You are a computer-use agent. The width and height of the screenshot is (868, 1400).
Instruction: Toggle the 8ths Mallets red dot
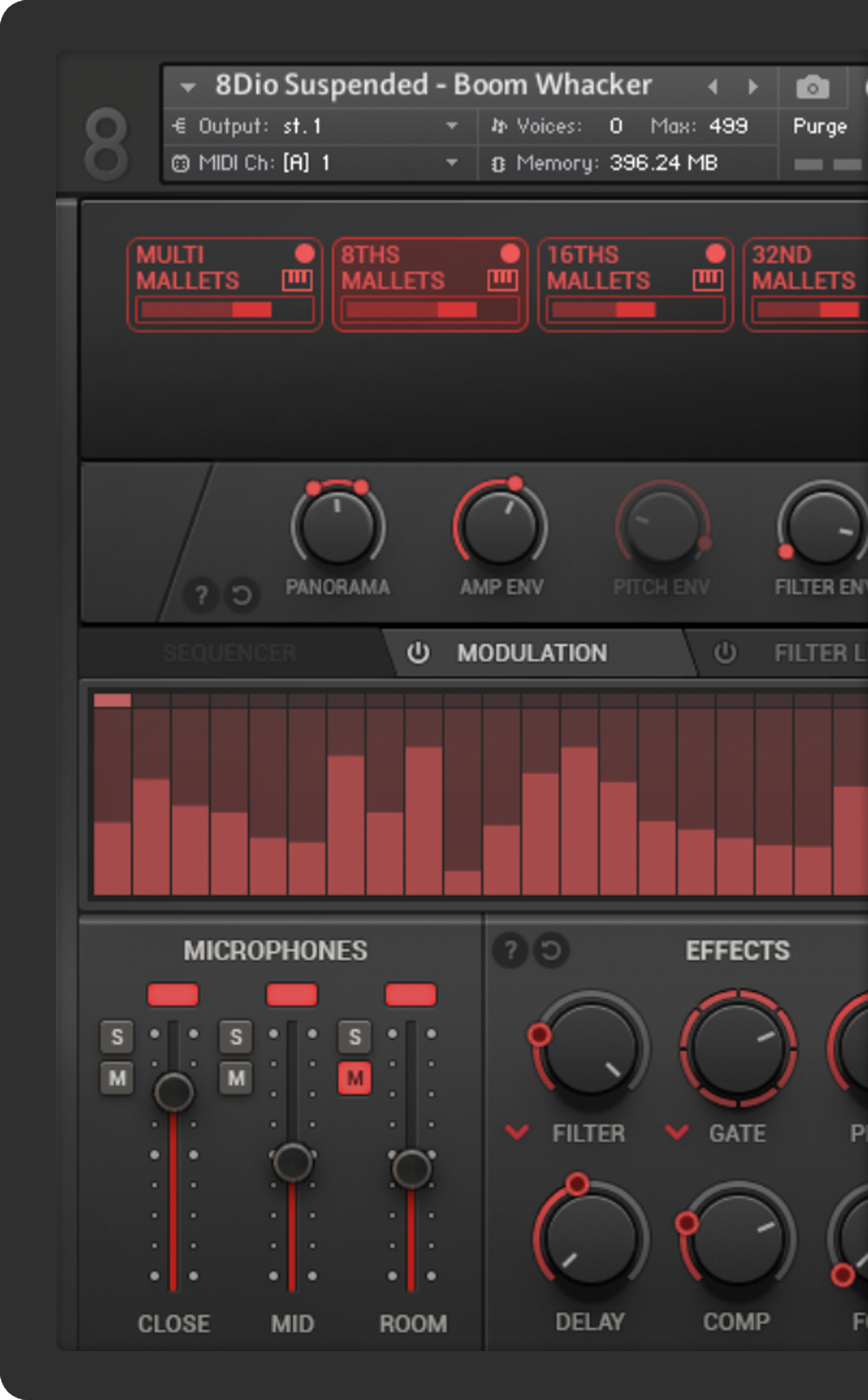pyautogui.click(x=510, y=253)
